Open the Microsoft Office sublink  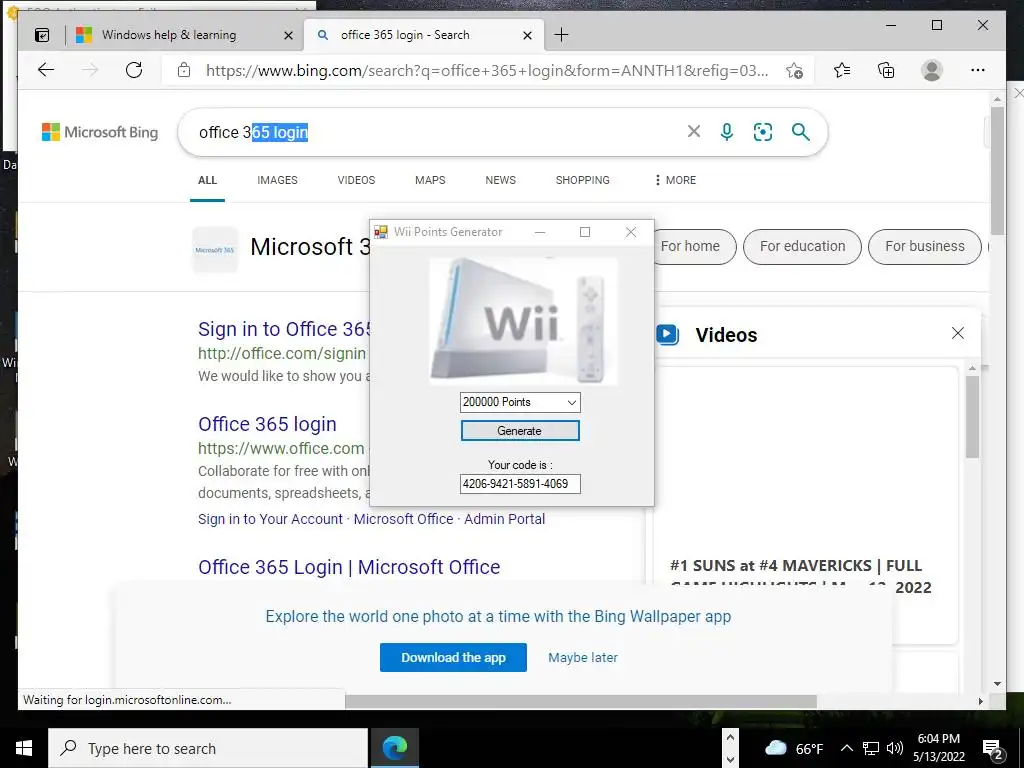click(x=403, y=519)
